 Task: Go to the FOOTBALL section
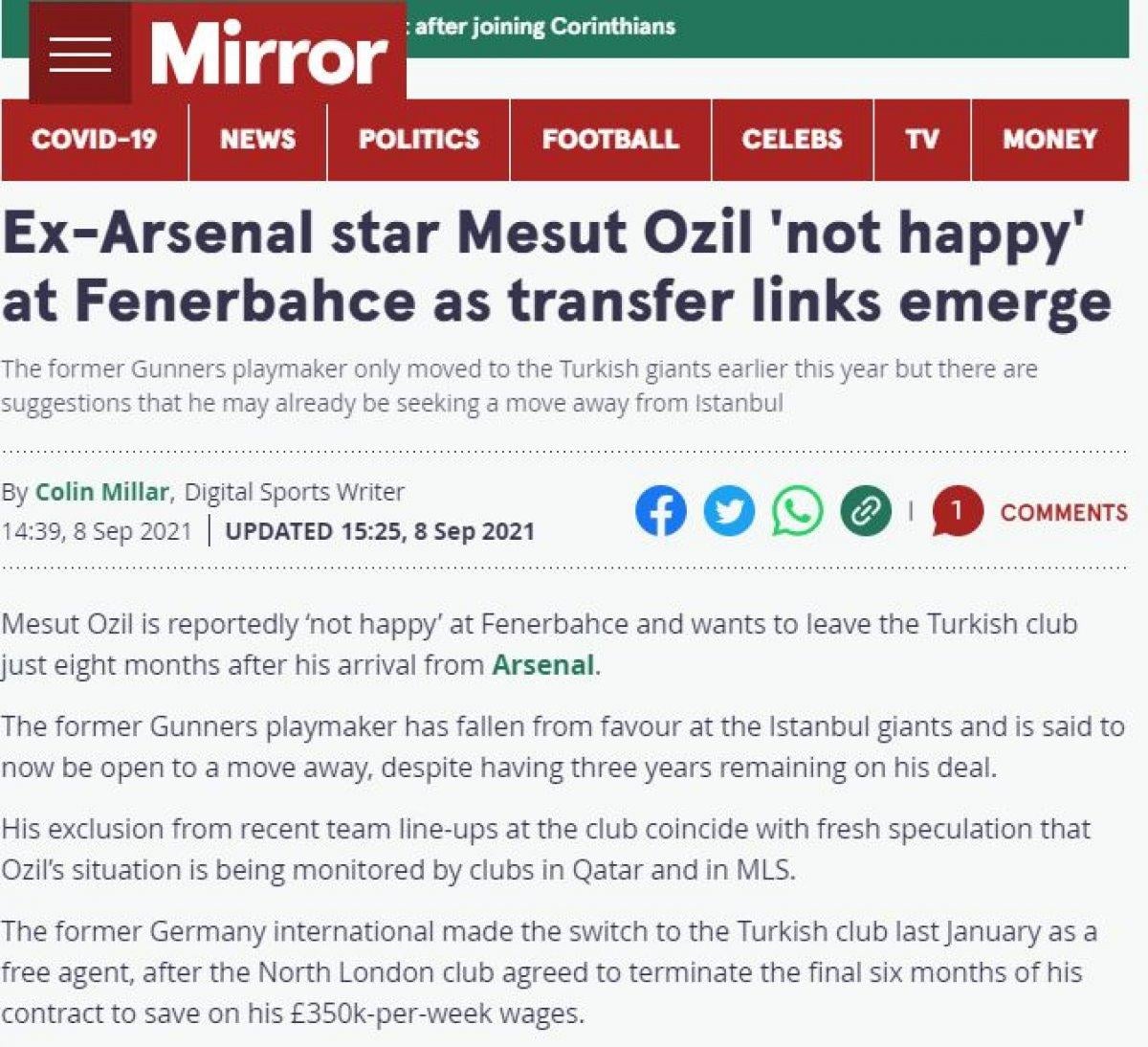(x=611, y=140)
